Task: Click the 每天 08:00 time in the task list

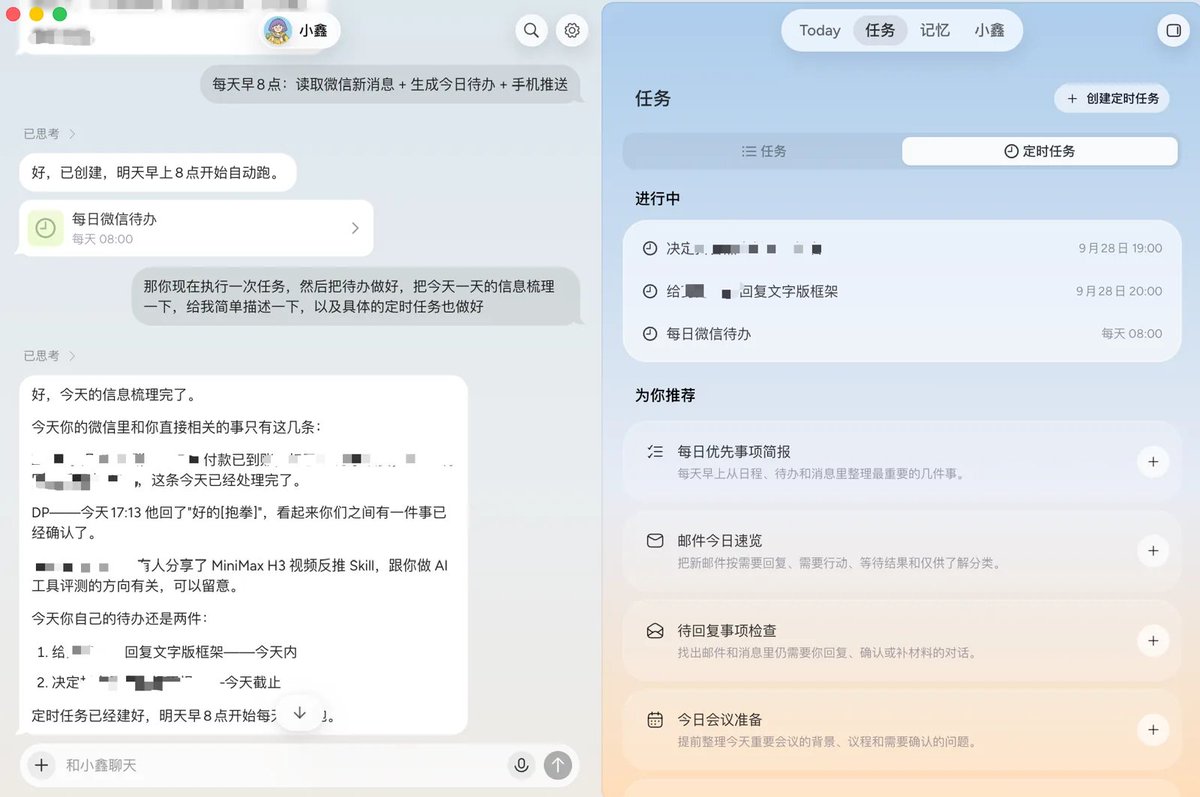Action: point(1132,334)
